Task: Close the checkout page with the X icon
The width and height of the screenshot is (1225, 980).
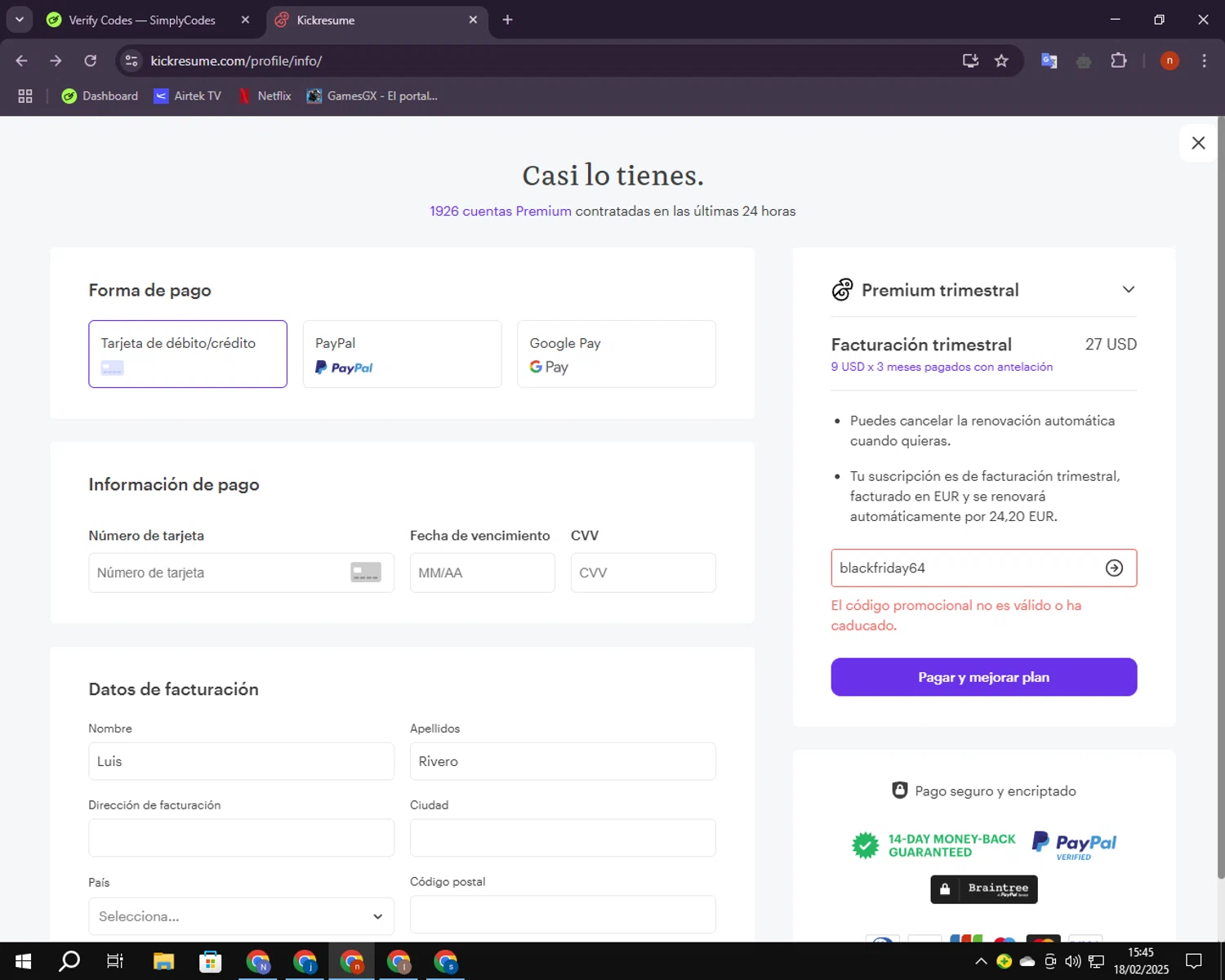Action: click(x=1198, y=143)
